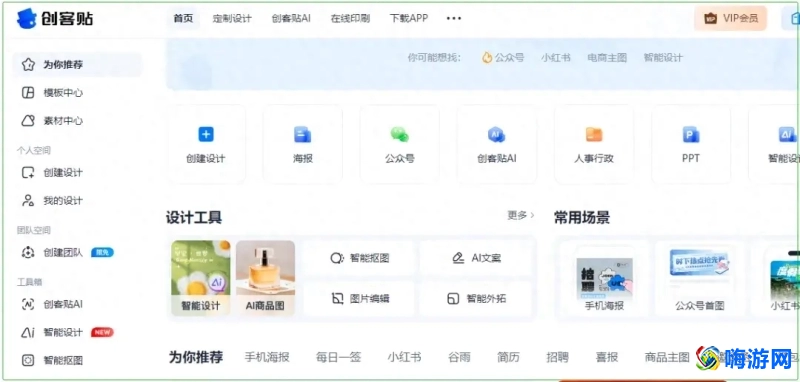Expand 更多 next to 设计工具

coord(521,216)
